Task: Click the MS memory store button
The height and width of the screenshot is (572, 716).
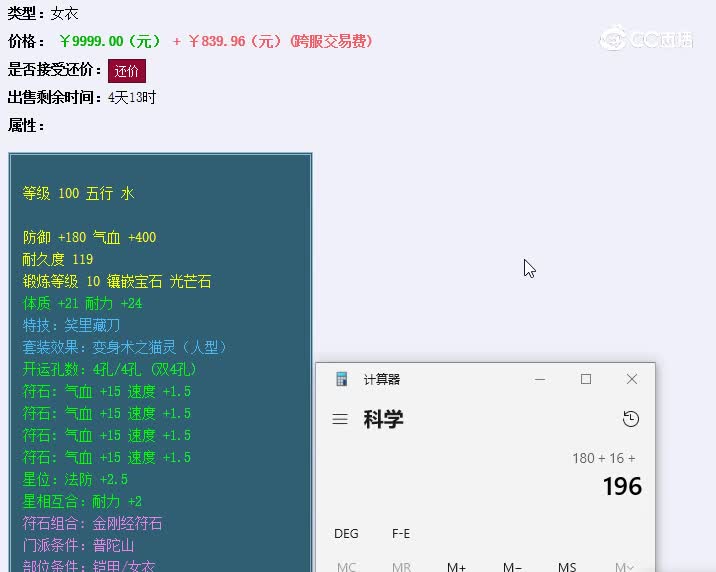Action: [567, 567]
